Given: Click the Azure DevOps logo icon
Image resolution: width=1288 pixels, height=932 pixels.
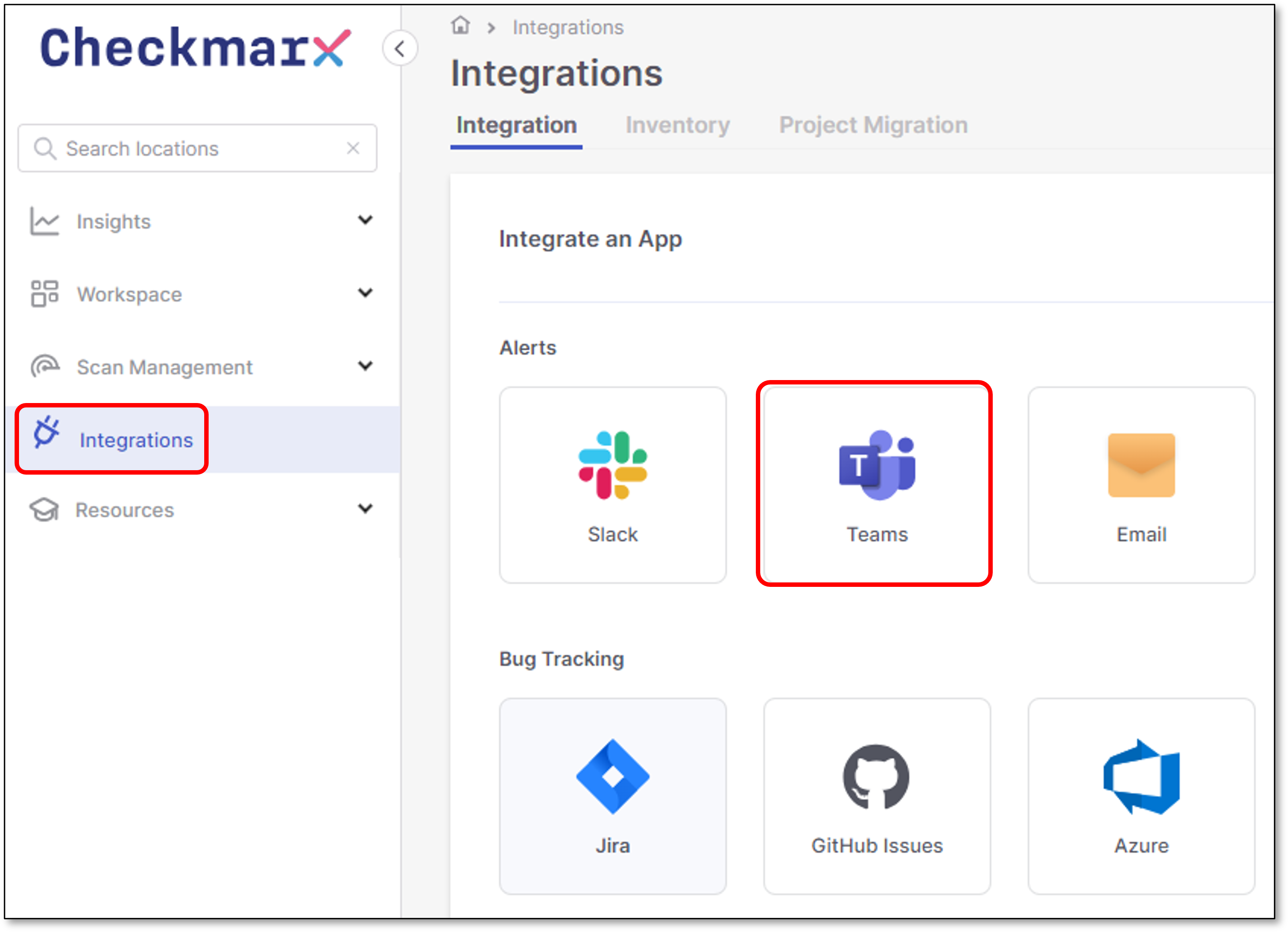Looking at the screenshot, I should pyautogui.click(x=1142, y=776).
